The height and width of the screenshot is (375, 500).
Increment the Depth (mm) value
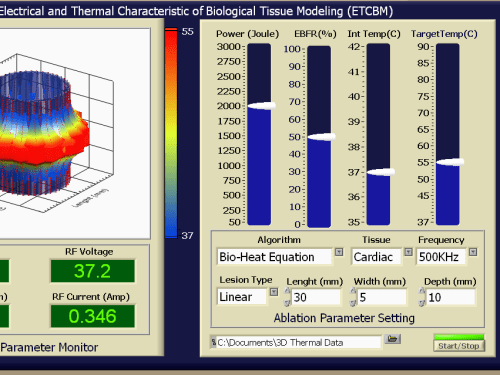422,291
